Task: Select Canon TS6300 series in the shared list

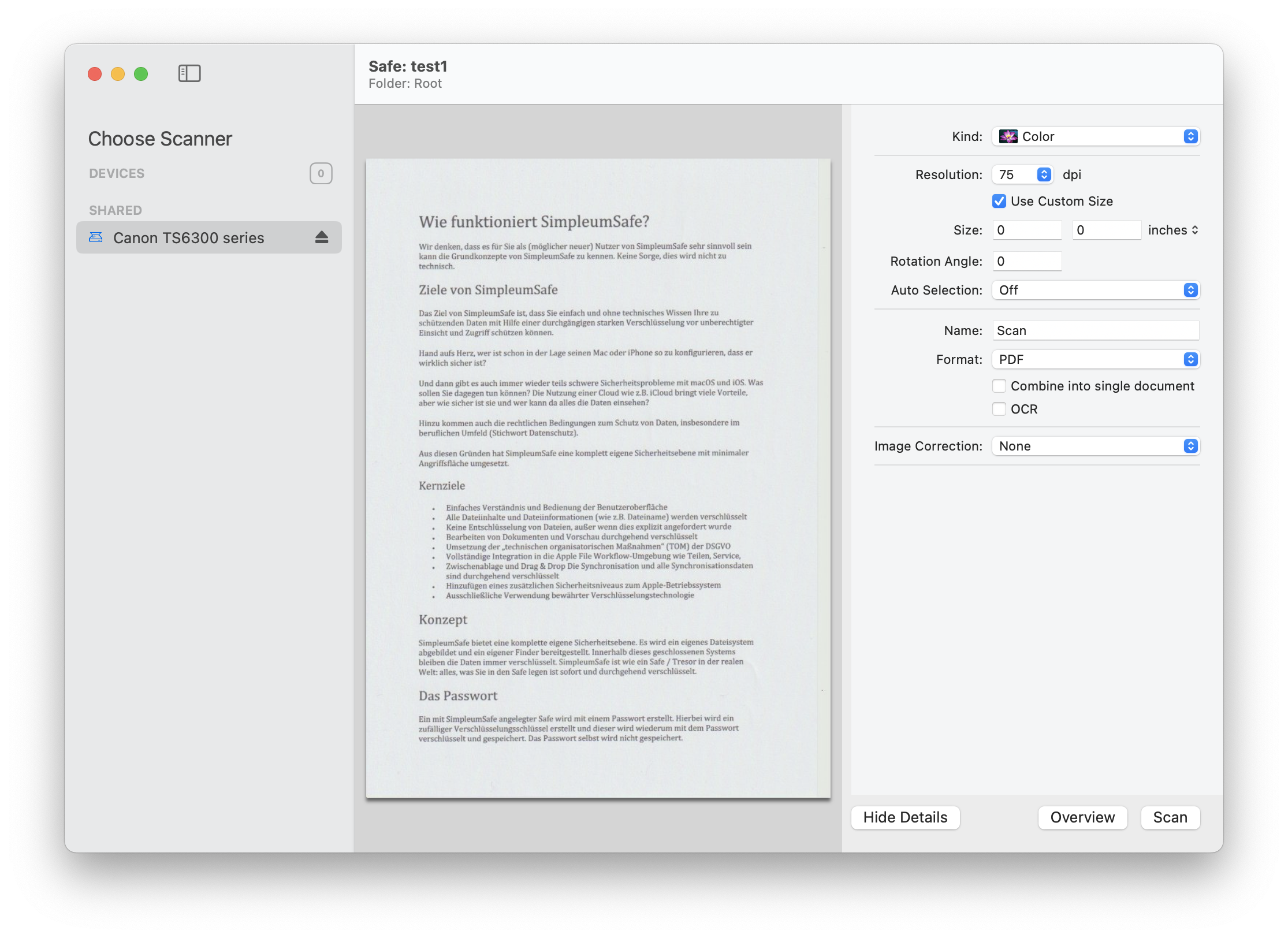Action: (209, 237)
